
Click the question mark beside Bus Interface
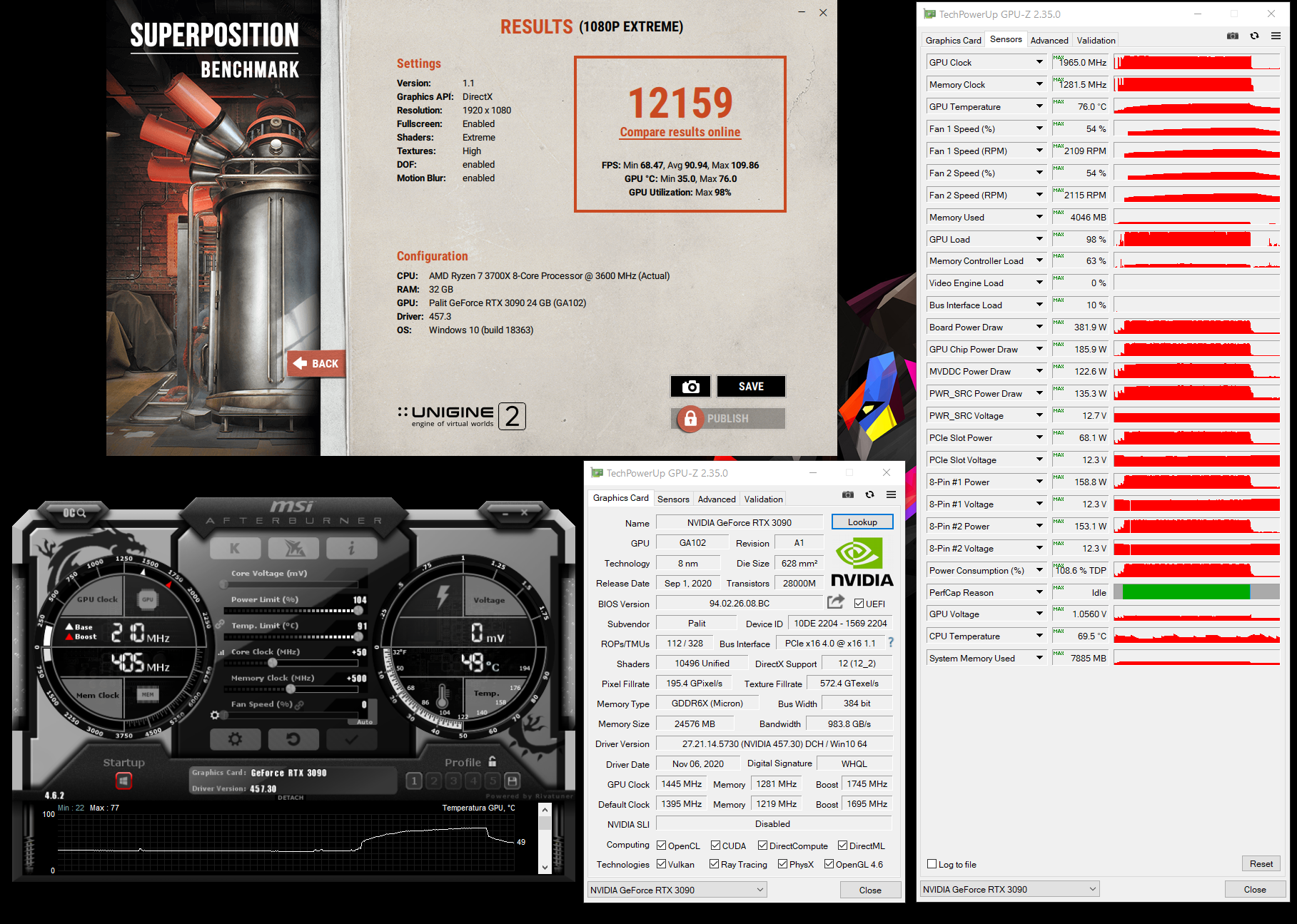coord(891,643)
